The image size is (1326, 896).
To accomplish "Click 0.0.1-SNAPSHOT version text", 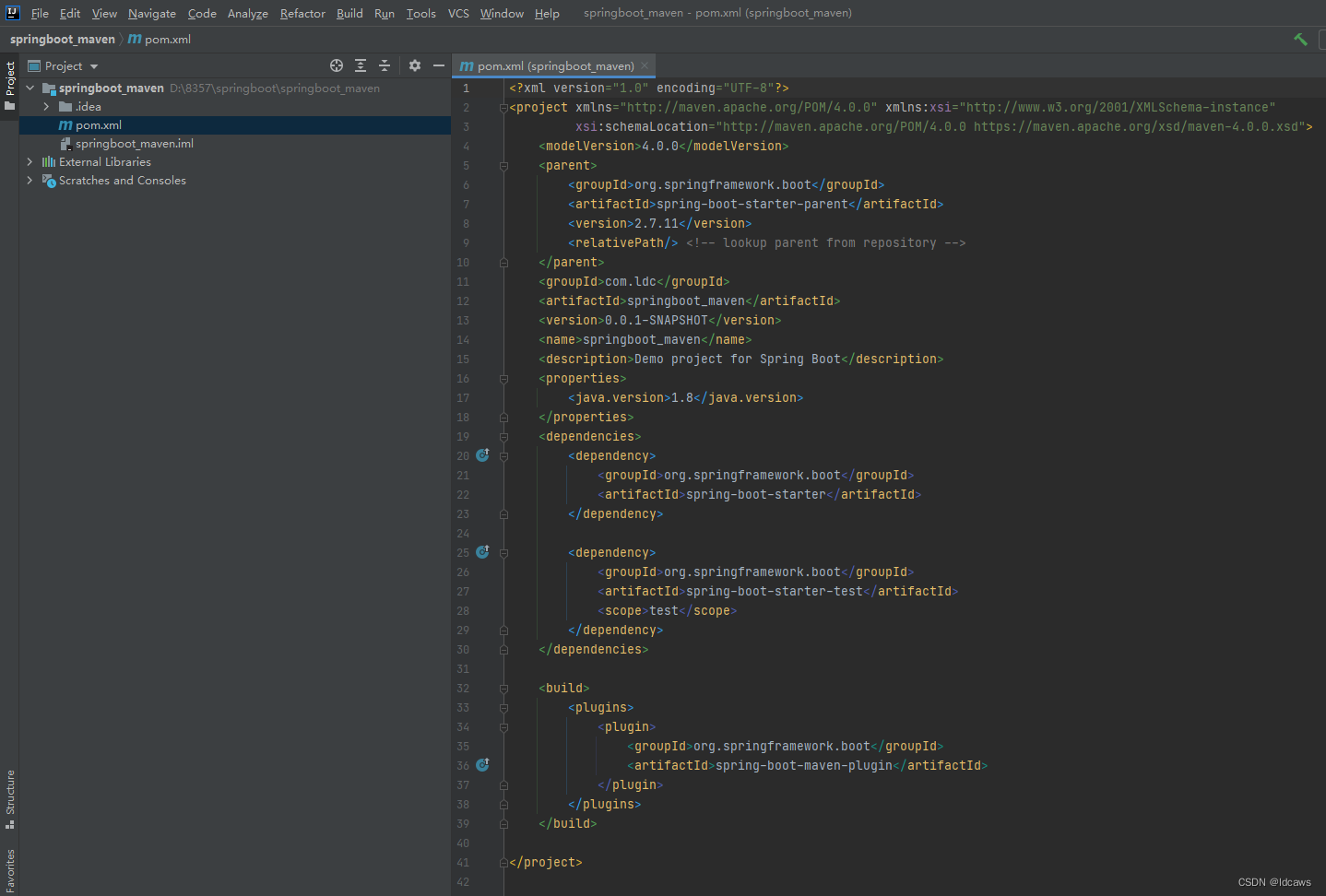I will pyautogui.click(x=657, y=320).
